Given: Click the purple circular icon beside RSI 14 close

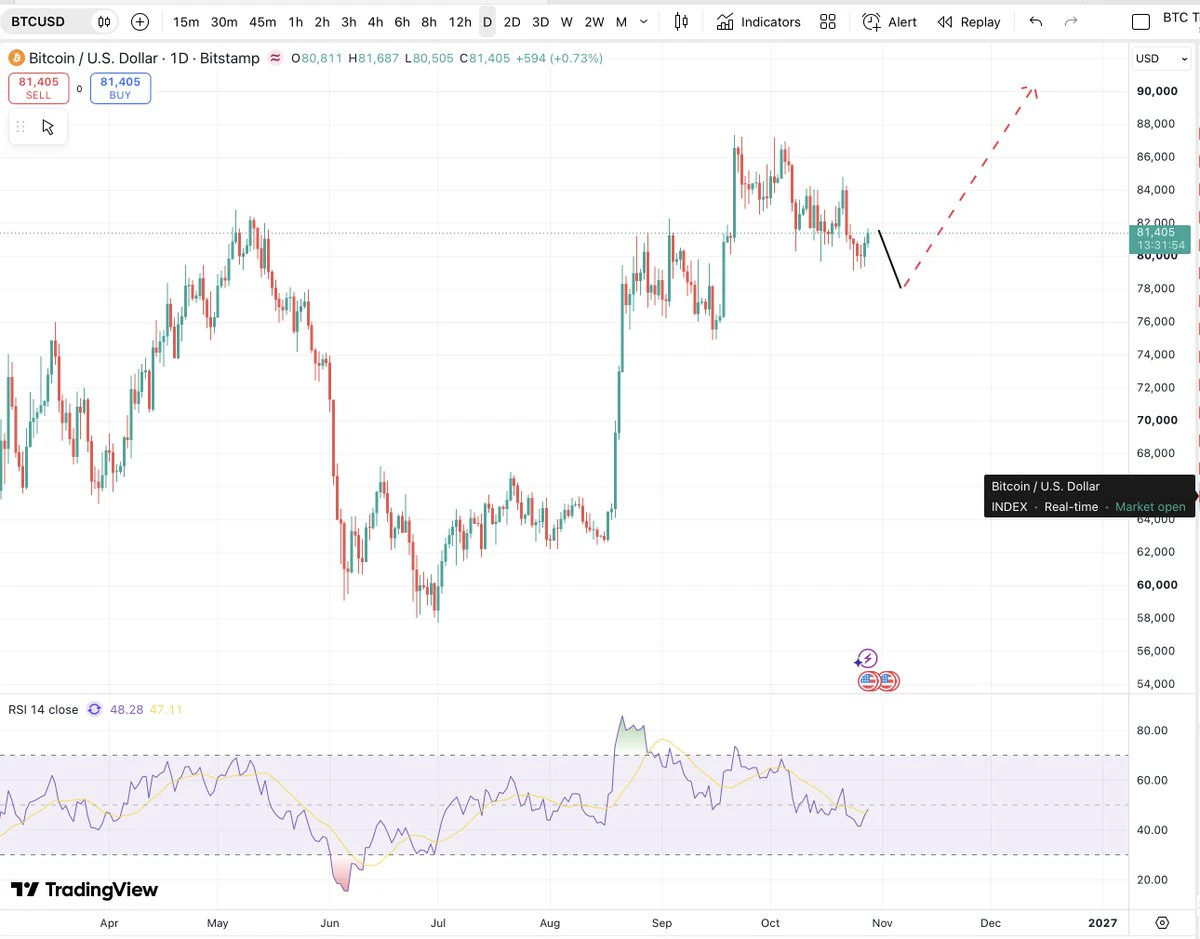Looking at the screenshot, I should (x=94, y=709).
